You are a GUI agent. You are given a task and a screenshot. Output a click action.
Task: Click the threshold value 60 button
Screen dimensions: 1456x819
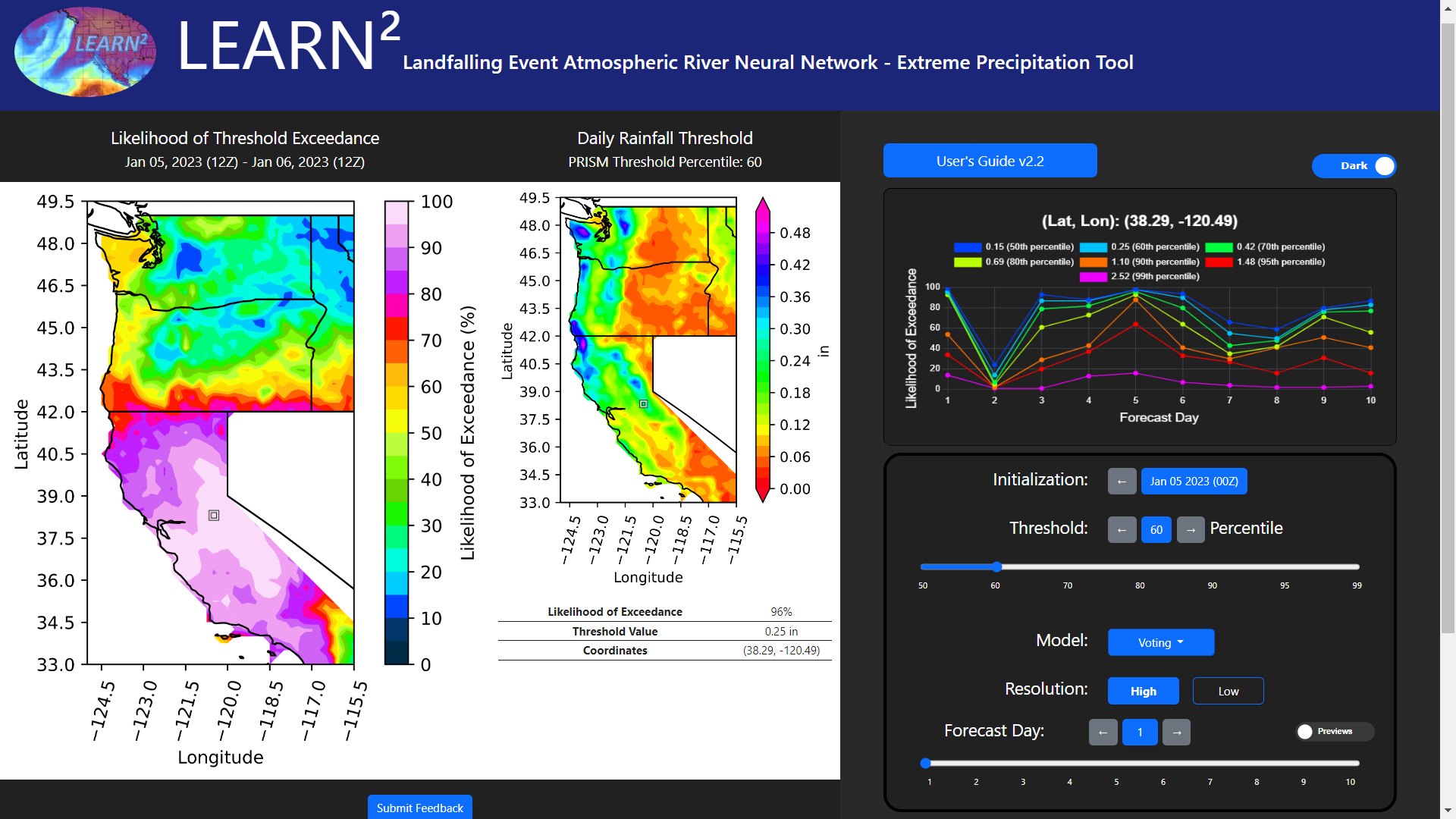[x=1156, y=529]
